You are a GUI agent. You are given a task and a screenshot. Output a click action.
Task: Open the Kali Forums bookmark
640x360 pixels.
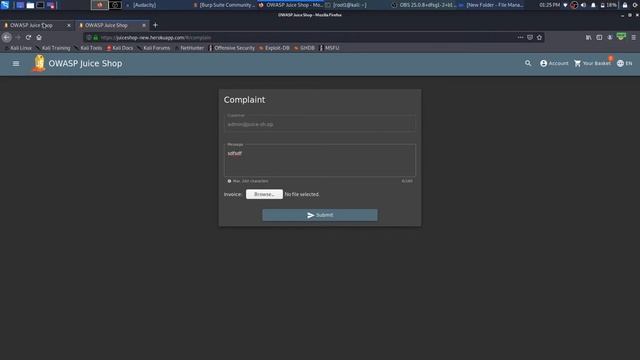[154, 48]
